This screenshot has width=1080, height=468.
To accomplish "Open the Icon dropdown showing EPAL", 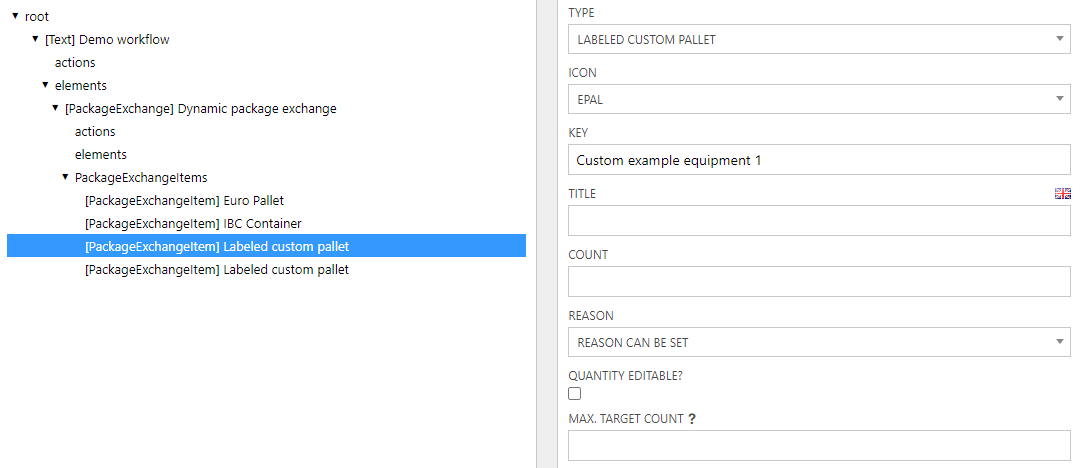I will (819, 100).
